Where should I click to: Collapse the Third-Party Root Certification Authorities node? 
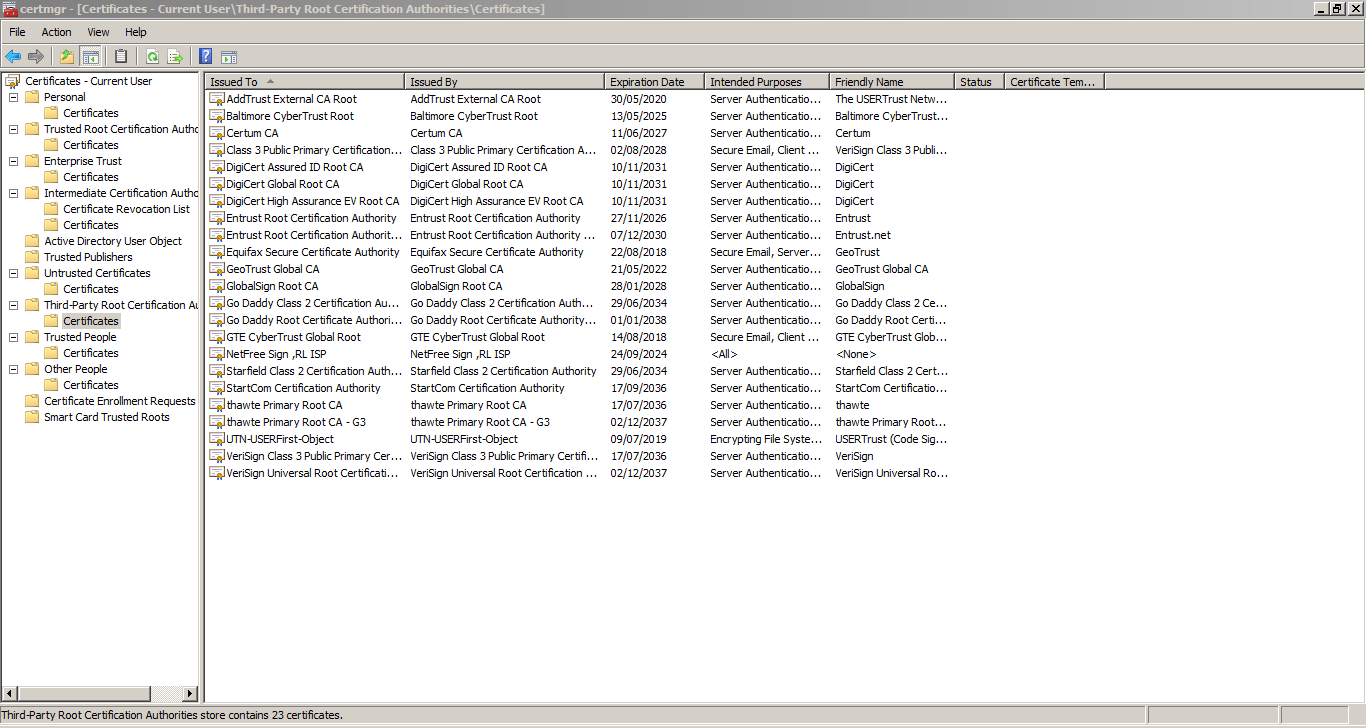13,305
